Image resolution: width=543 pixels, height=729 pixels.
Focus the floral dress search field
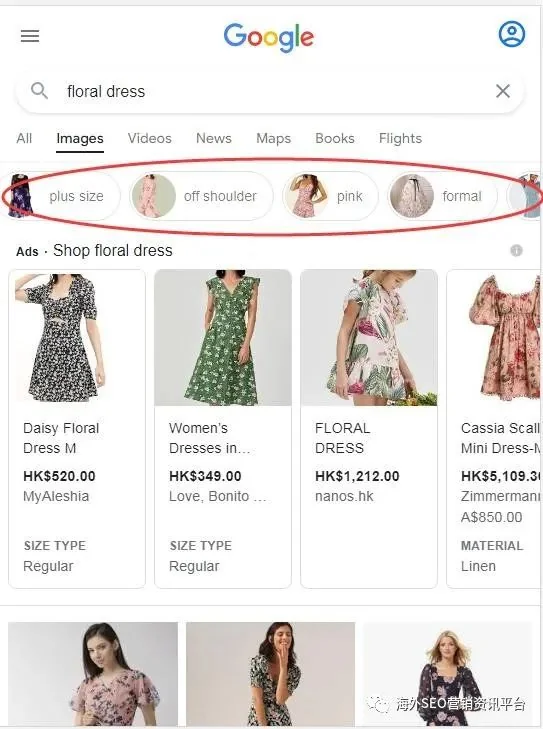[x=270, y=91]
